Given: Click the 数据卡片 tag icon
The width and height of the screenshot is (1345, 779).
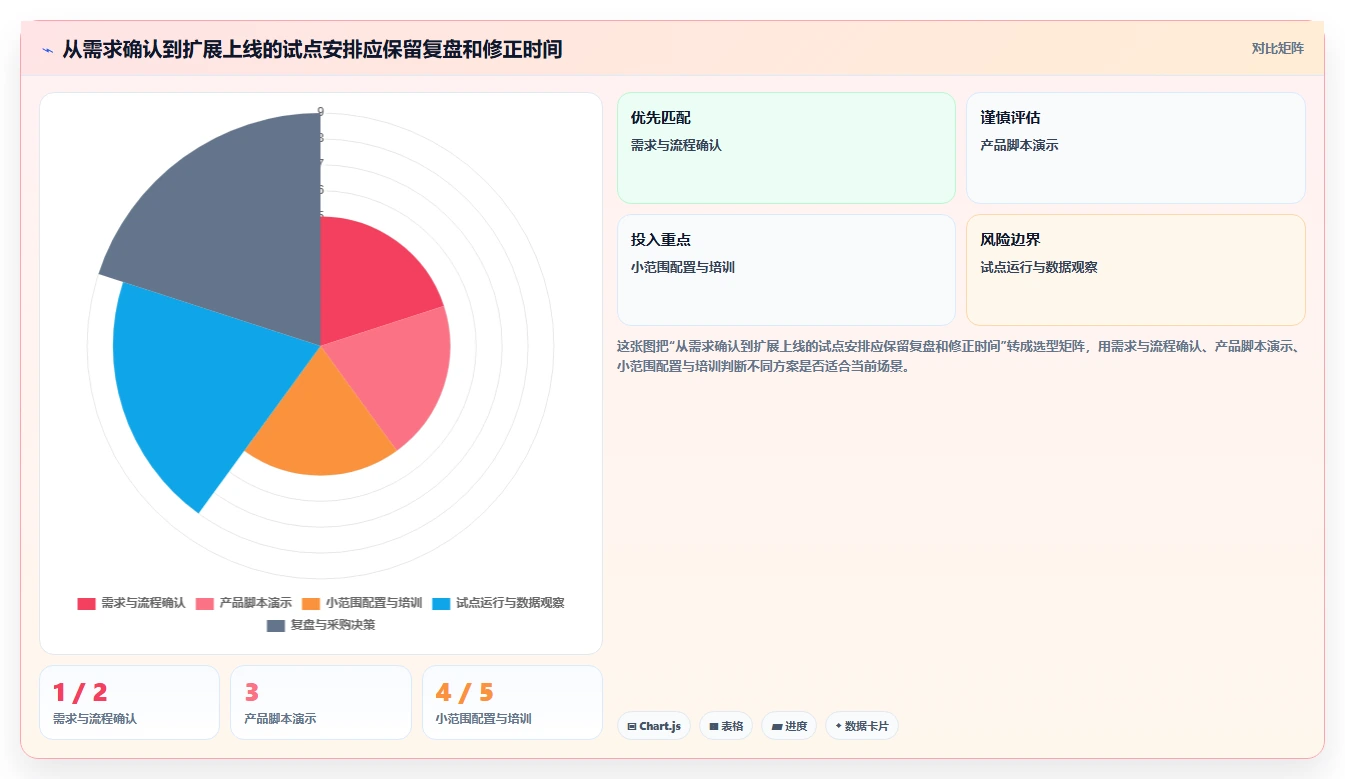Looking at the screenshot, I should click(x=838, y=726).
